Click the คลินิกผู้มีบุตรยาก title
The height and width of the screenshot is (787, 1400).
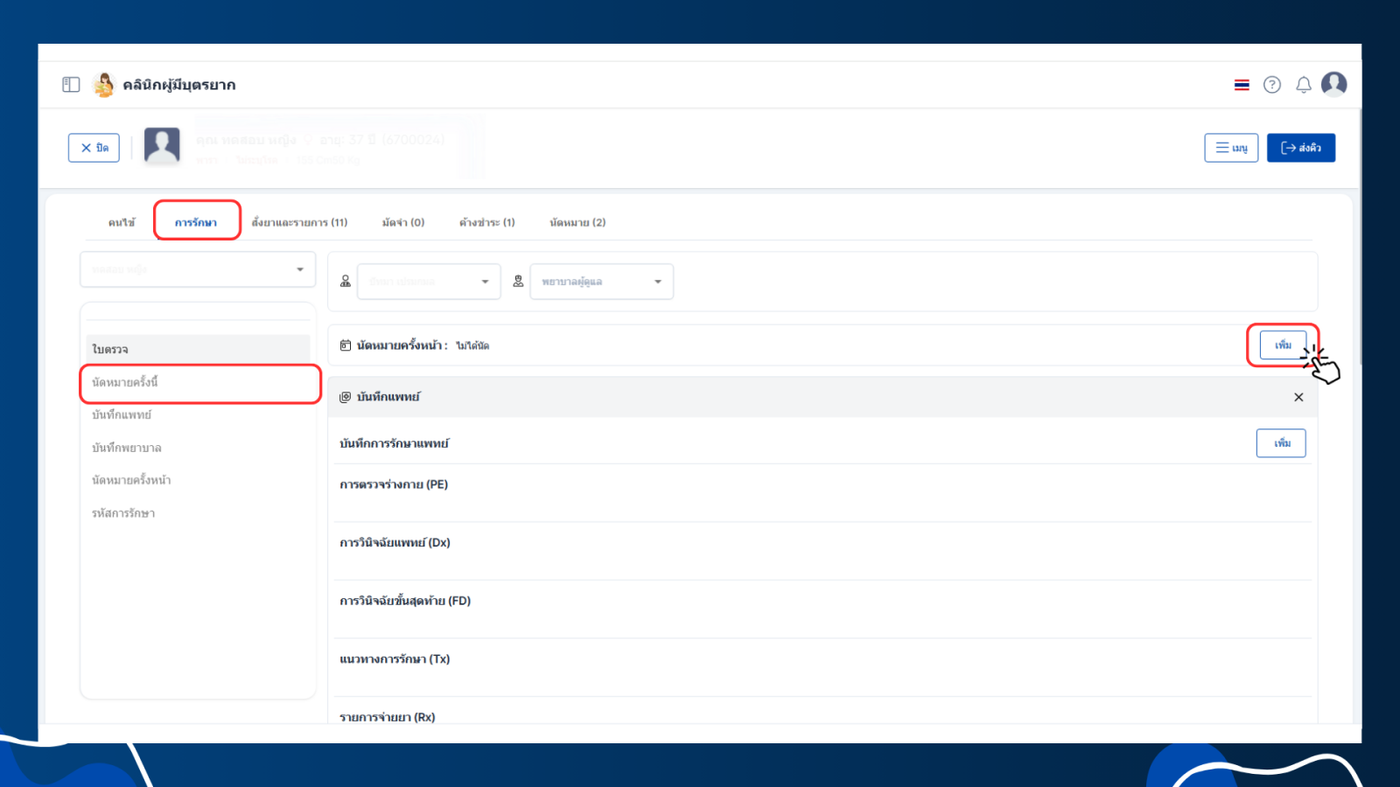[x=179, y=85]
